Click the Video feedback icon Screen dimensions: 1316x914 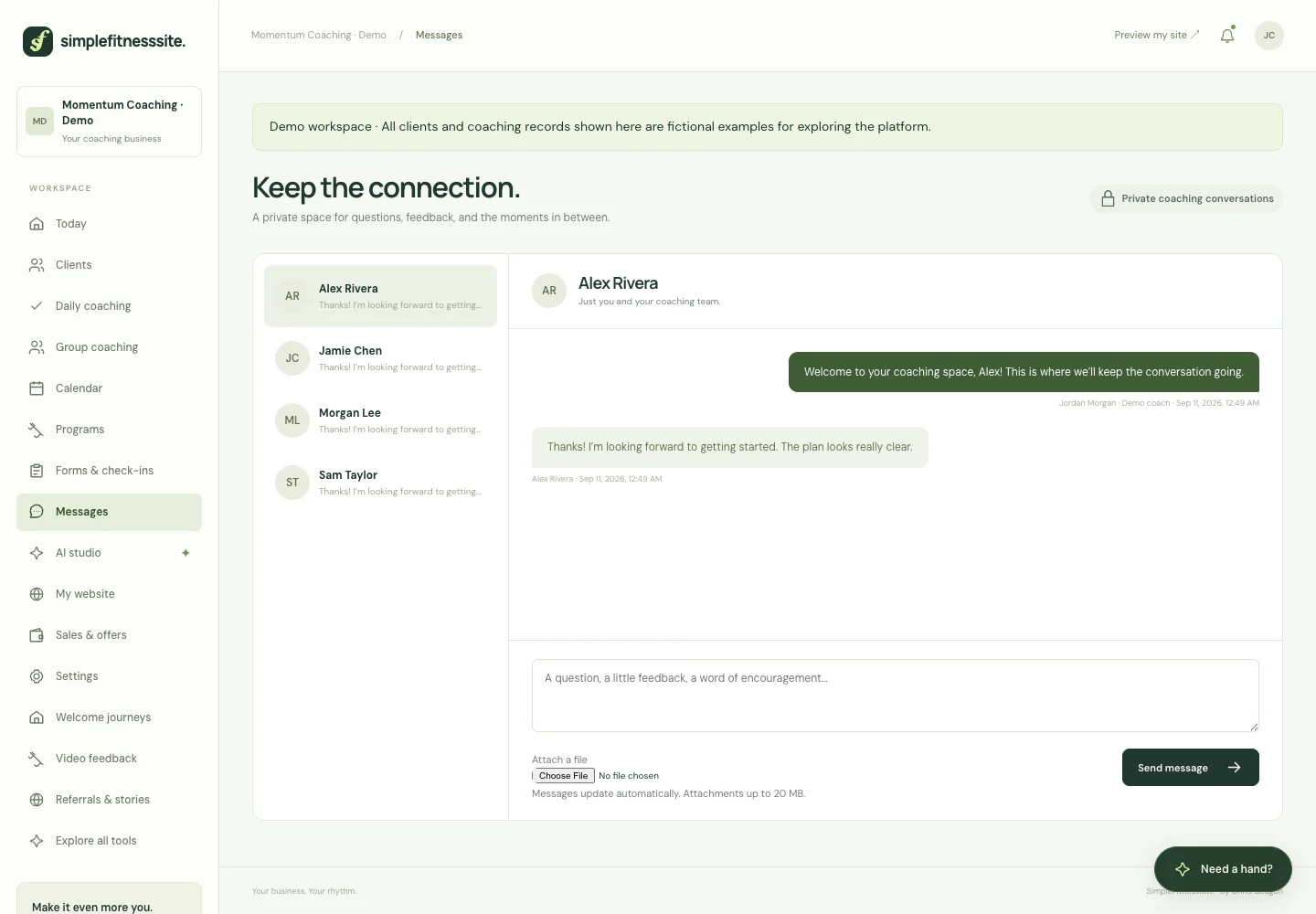pos(37,759)
